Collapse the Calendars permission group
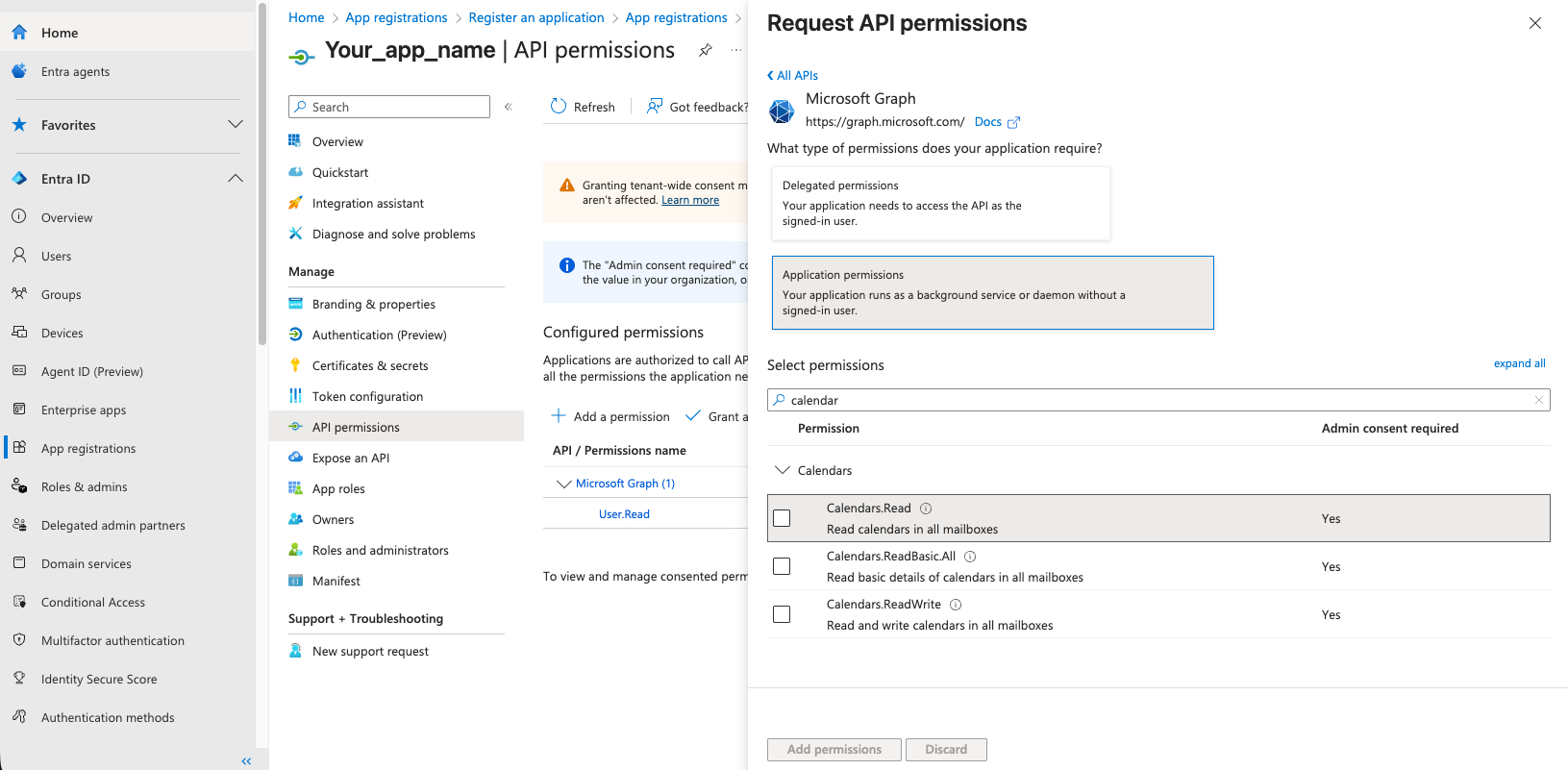This screenshot has width=1568, height=770. (783, 470)
